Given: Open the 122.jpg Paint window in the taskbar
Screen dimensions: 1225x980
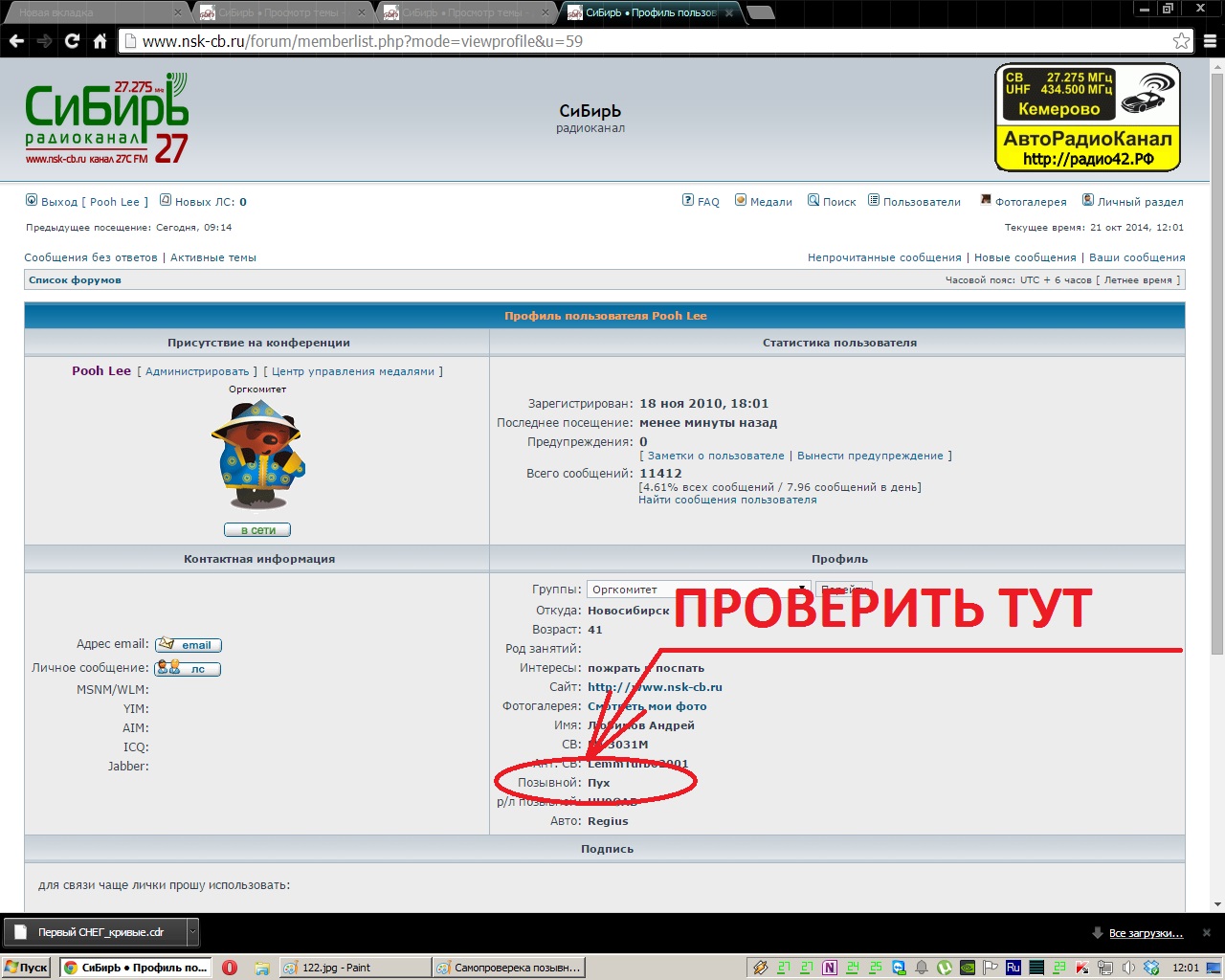Looking at the screenshot, I should coord(354,968).
